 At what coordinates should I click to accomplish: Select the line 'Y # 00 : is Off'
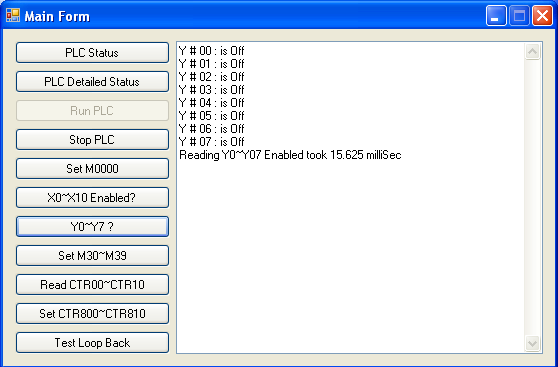tap(212, 51)
